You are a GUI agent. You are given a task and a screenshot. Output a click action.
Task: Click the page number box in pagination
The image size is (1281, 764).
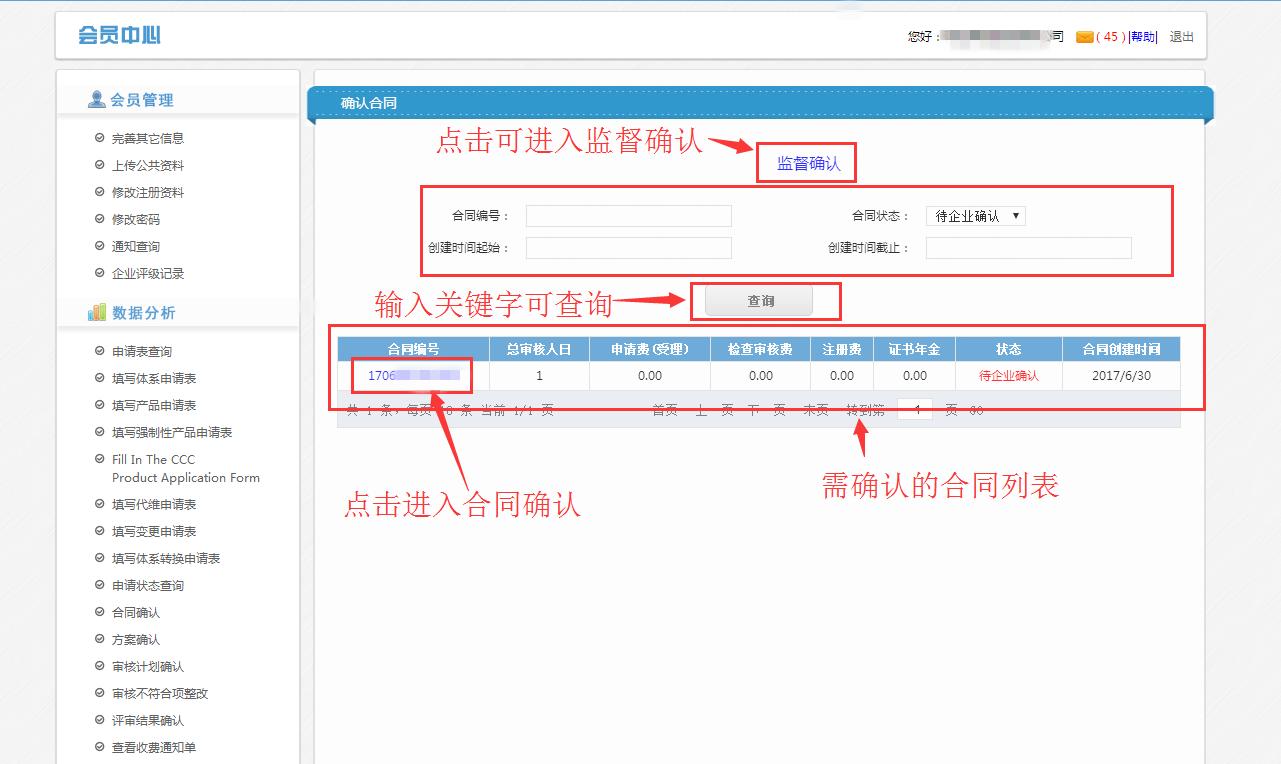[914, 410]
